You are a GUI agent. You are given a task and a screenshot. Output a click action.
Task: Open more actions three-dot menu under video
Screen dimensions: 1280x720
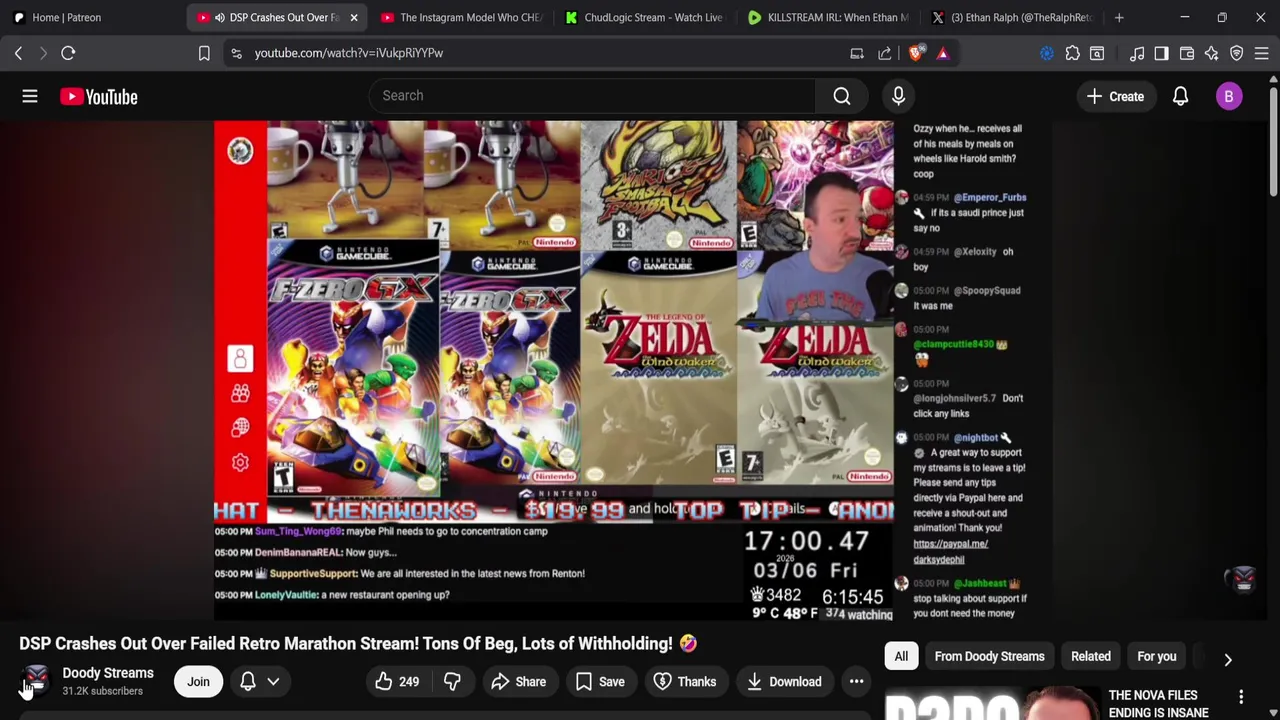click(x=856, y=682)
